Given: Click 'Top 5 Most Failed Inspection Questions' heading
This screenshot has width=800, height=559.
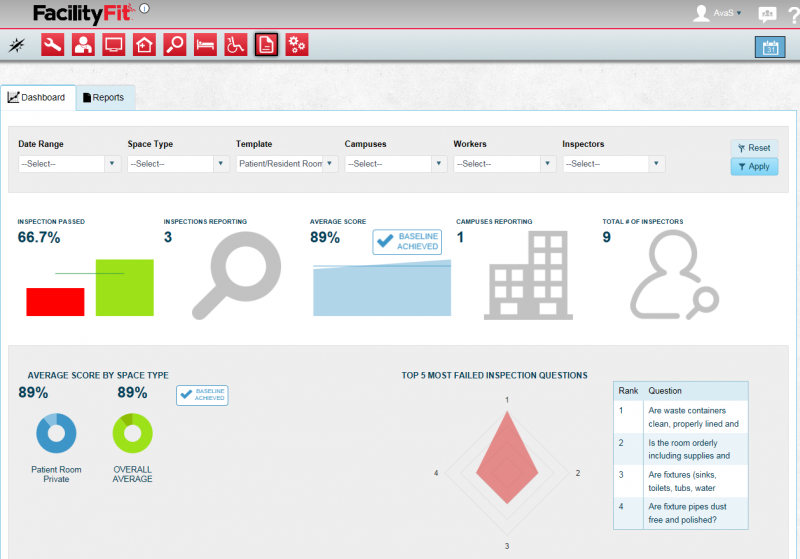Looking at the screenshot, I should [494, 375].
